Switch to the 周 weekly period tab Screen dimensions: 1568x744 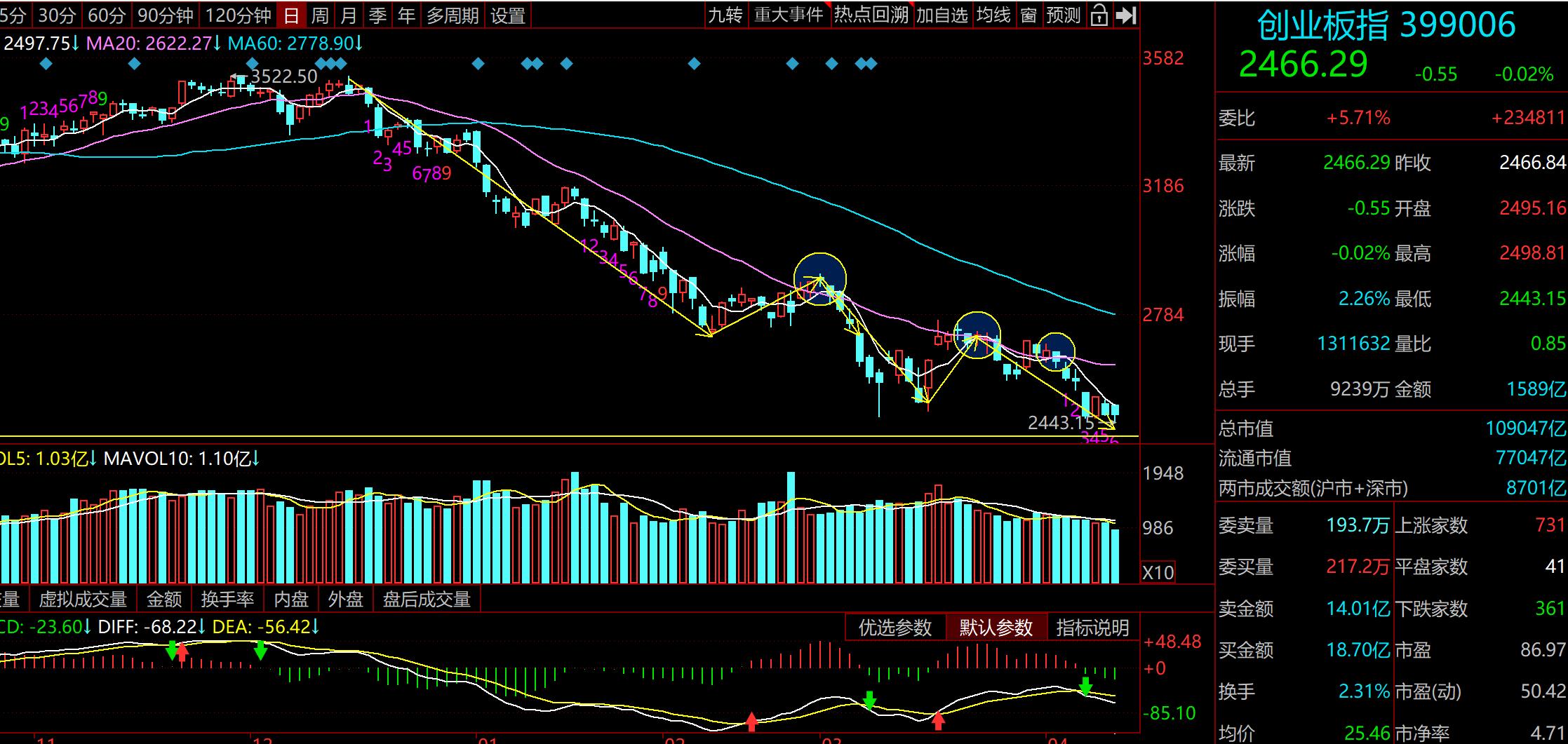click(x=320, y=15)
